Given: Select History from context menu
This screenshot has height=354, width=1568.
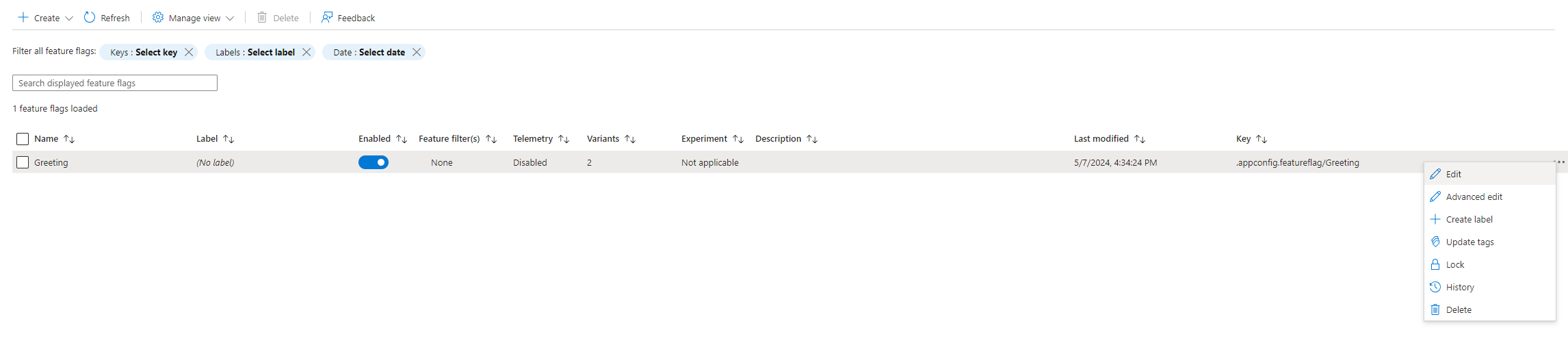Looking at the screenshot, I should click(1459, 287).
